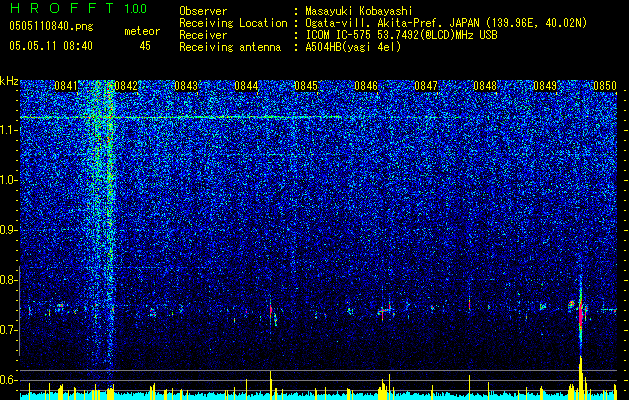The height and width of the screenshot is (400, 629).
Task: Click the 0843 time marker
Action: [186, 86]
